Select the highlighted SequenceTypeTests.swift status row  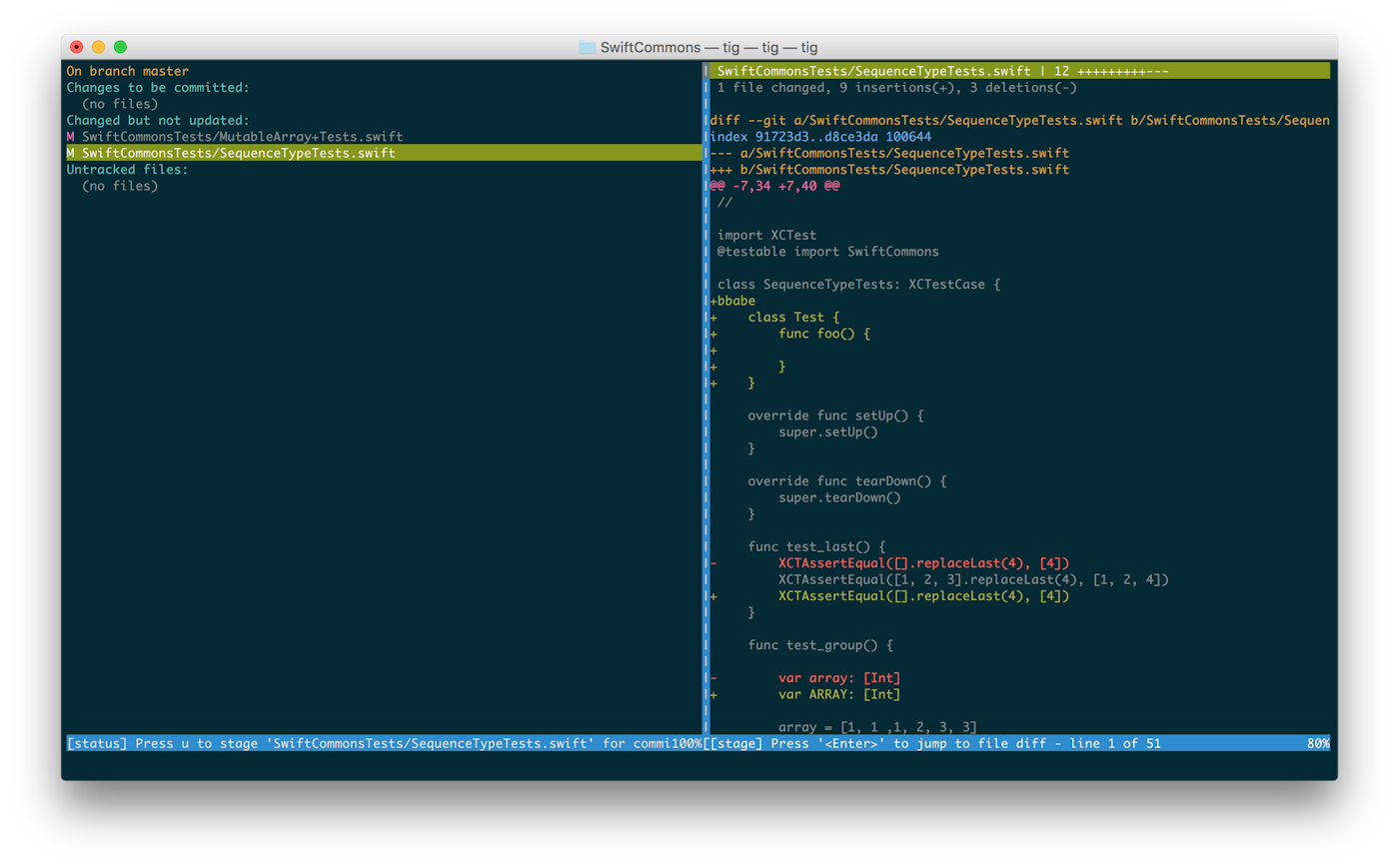coord(383,153)
